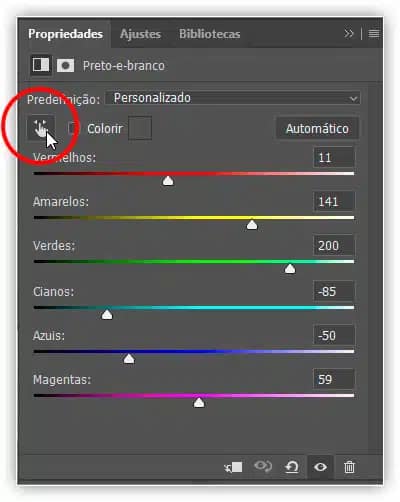Open the Predefinição dropdown
Image resolution: width=400 pixels, height=502 pixels.
click(233, 98)
